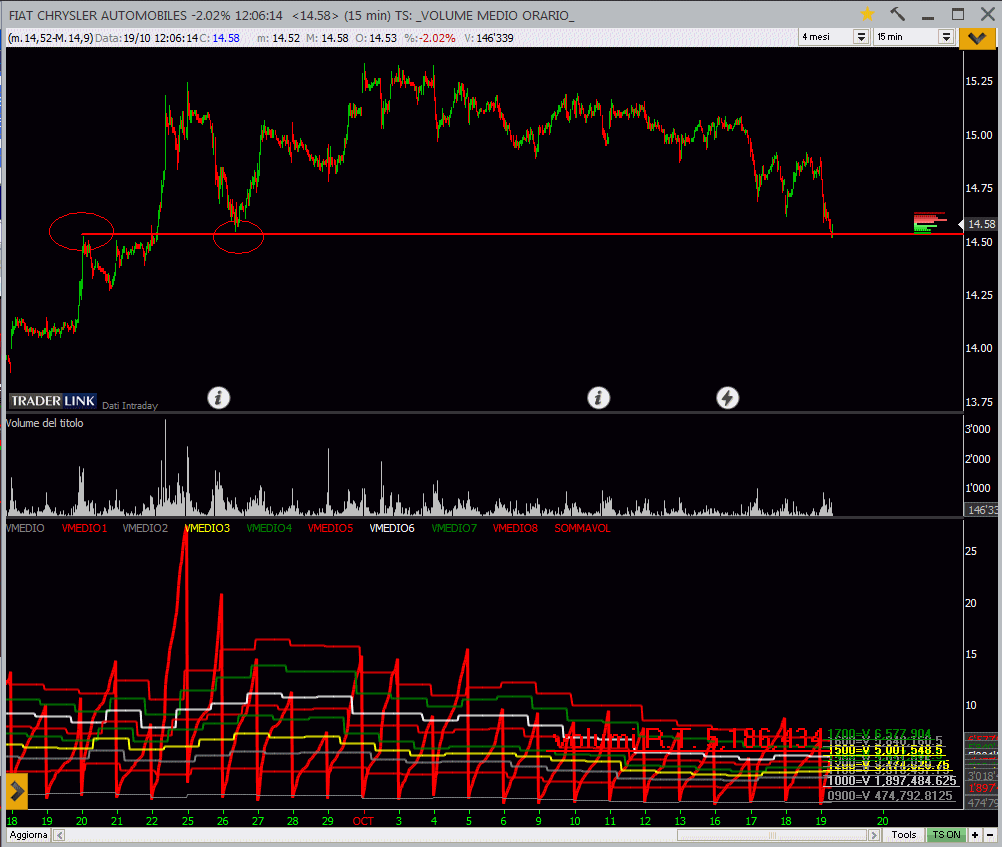The image size is (1002, 847).
Task: Click the orange chevron-down panel button
Action: coord(976,38)
